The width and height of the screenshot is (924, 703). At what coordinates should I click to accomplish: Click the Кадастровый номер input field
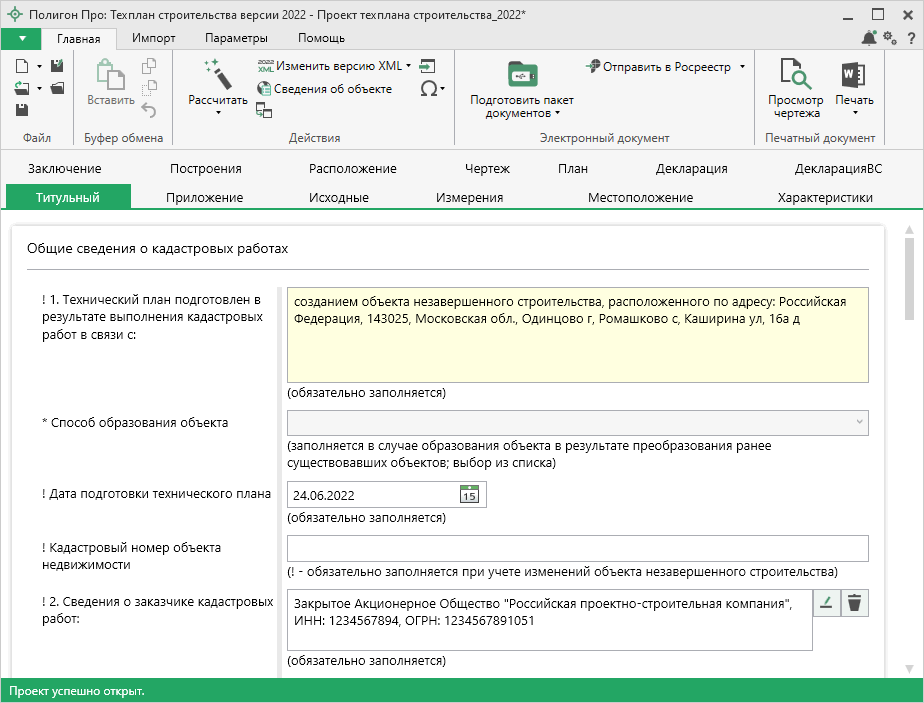(x=577, y=549)
